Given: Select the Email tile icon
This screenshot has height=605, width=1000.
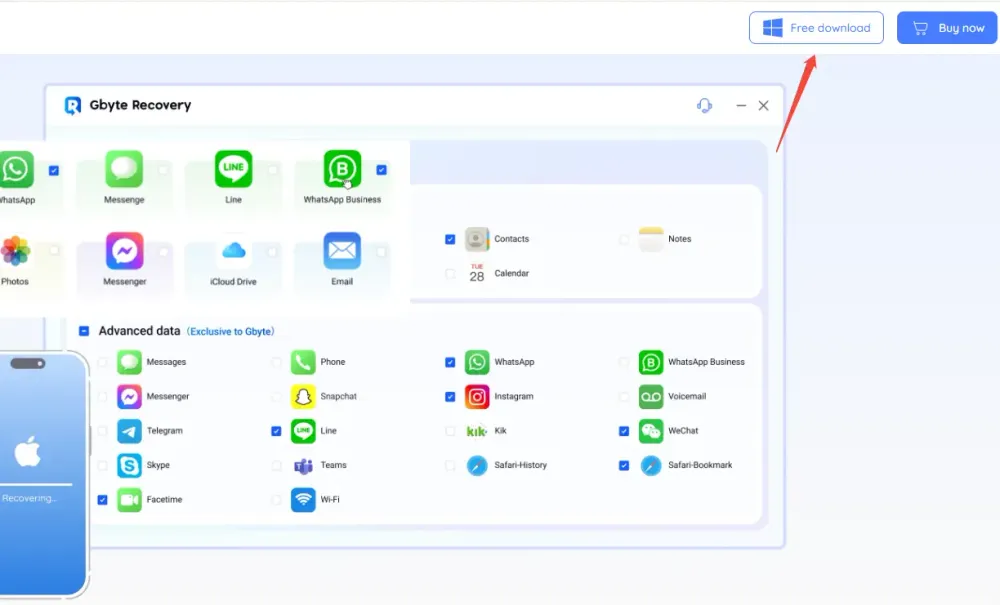Looking at the screenshot, I should 342,251.
